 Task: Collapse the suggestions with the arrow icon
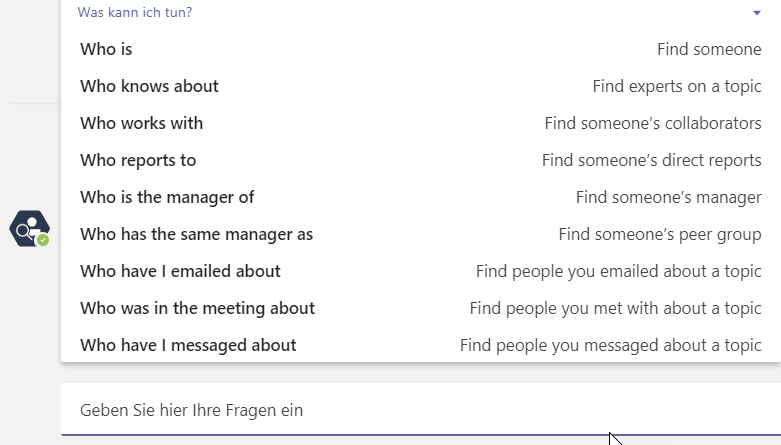(x=757, y=13)
